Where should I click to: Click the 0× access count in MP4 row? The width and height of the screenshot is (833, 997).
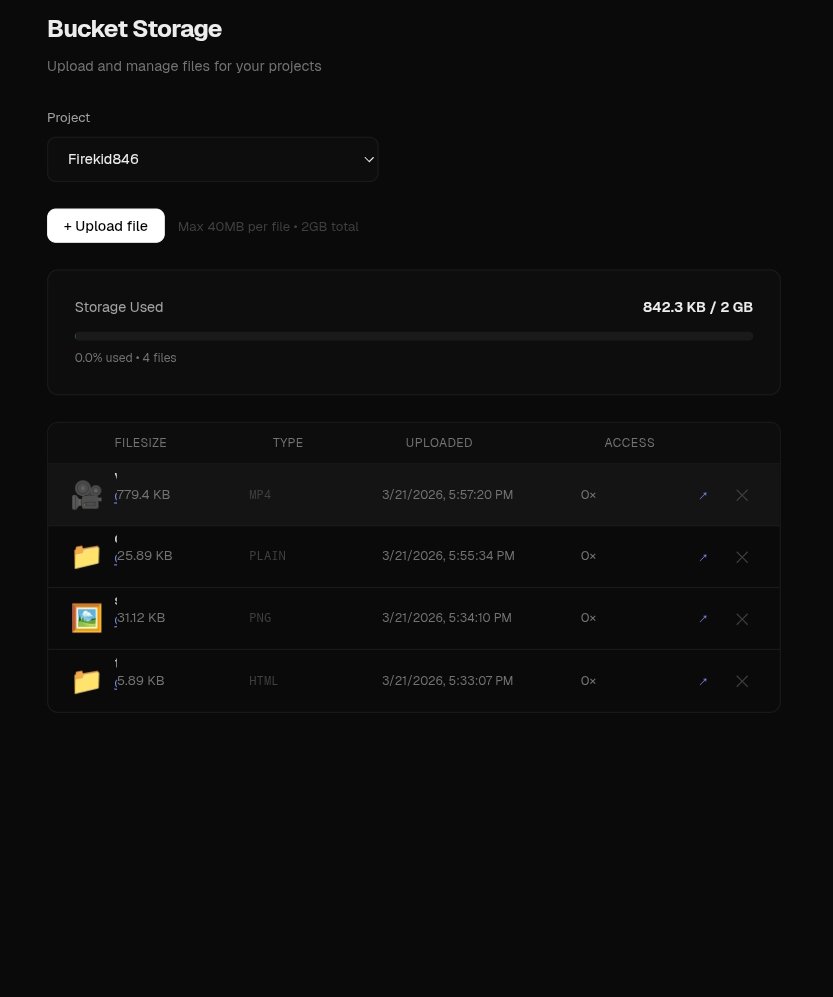click(588, 495)
